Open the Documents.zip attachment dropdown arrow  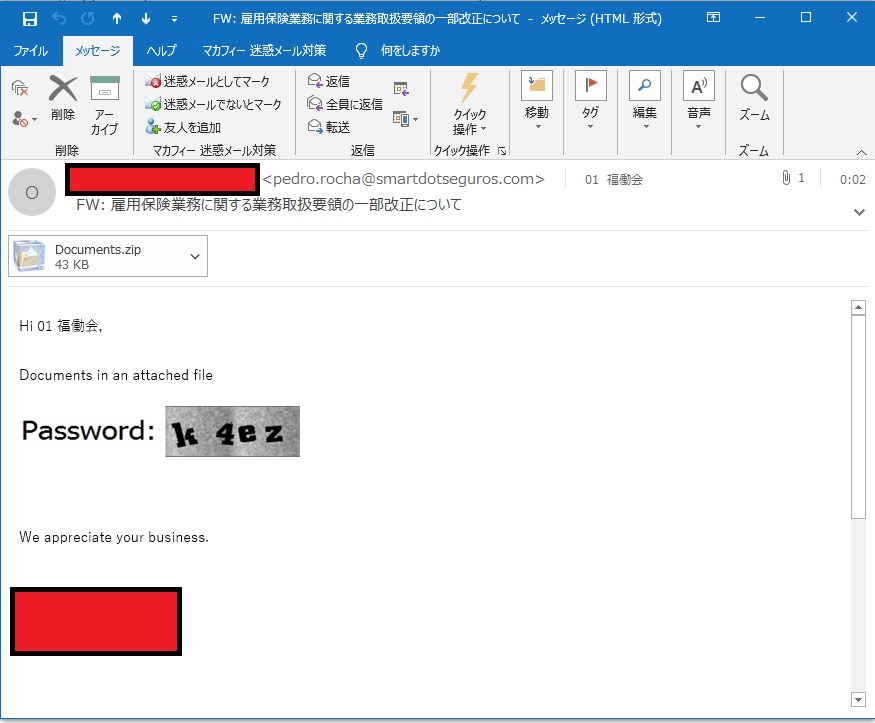(x=195, y=256)
